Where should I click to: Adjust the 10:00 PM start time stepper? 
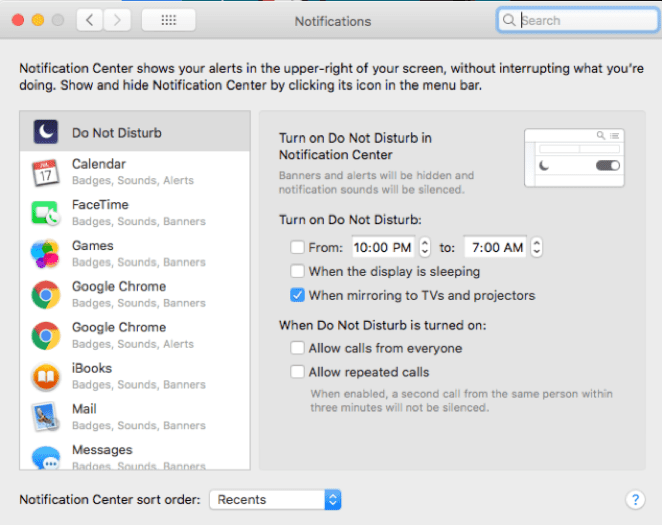[x=425, y=247]
